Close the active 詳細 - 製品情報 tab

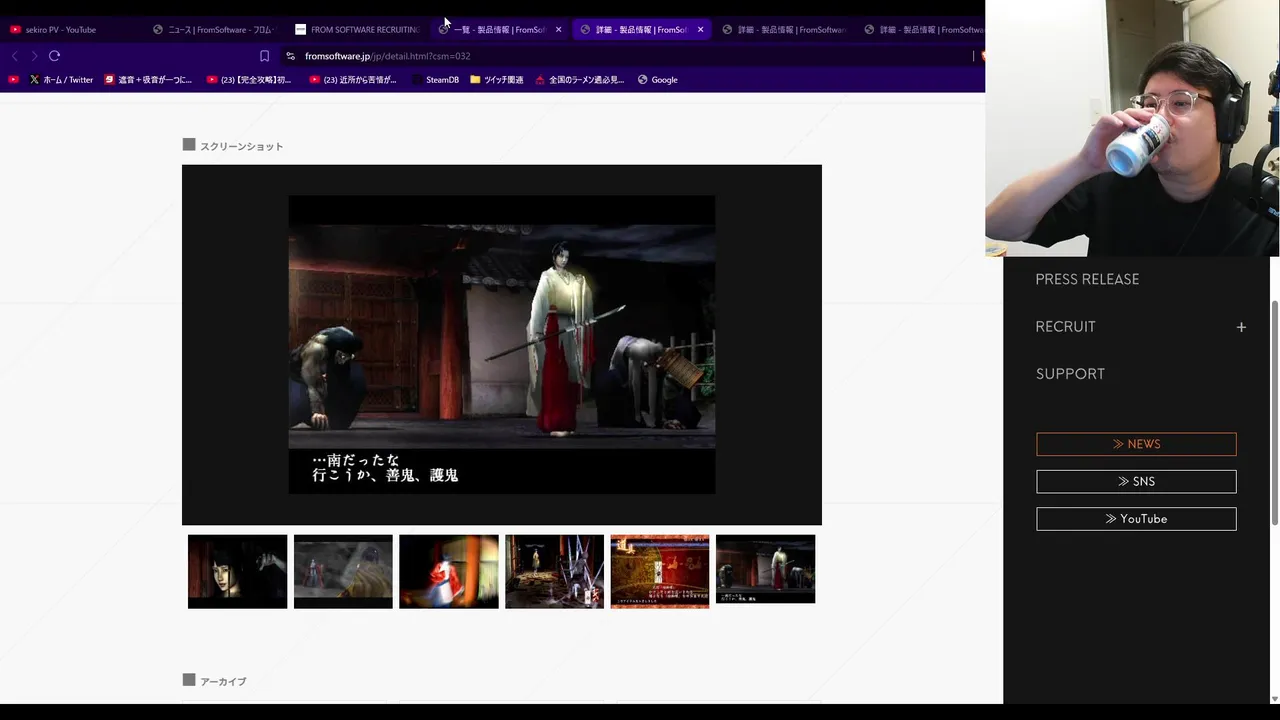(x=700, y=30)
